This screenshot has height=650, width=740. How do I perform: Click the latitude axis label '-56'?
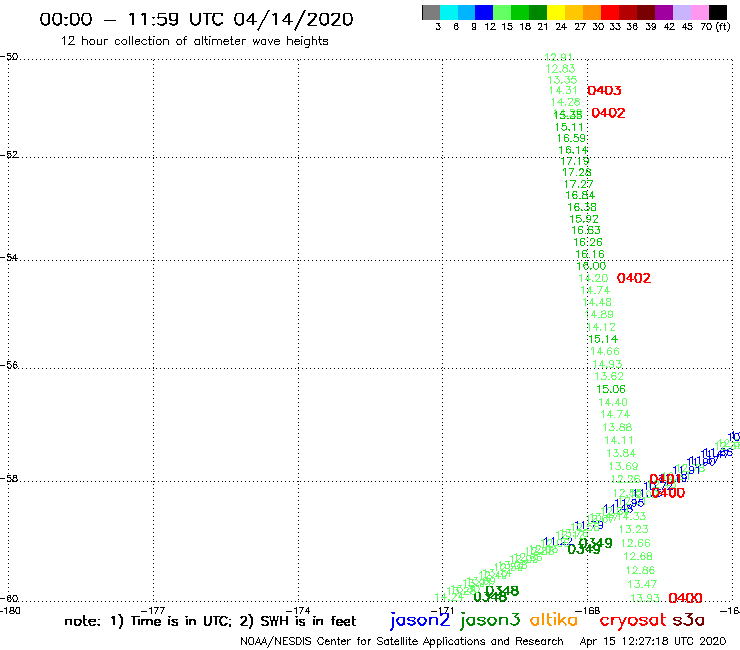click(9, 365)
